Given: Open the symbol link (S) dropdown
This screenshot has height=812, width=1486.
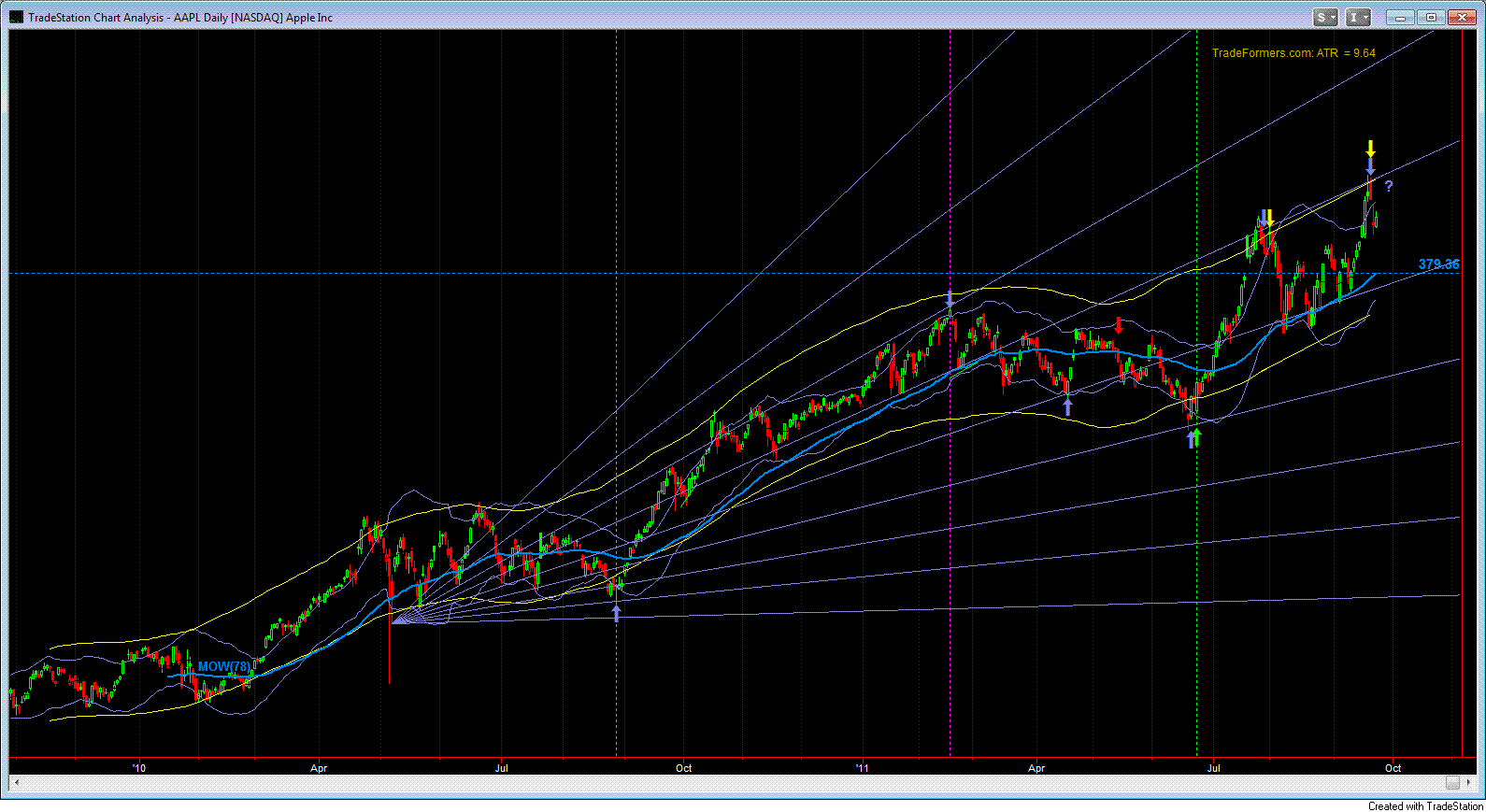Looking at the screenshot, I should coord(1325,17).
